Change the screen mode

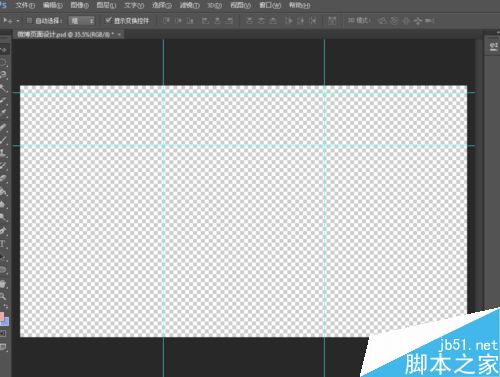[x=3, y=347]
